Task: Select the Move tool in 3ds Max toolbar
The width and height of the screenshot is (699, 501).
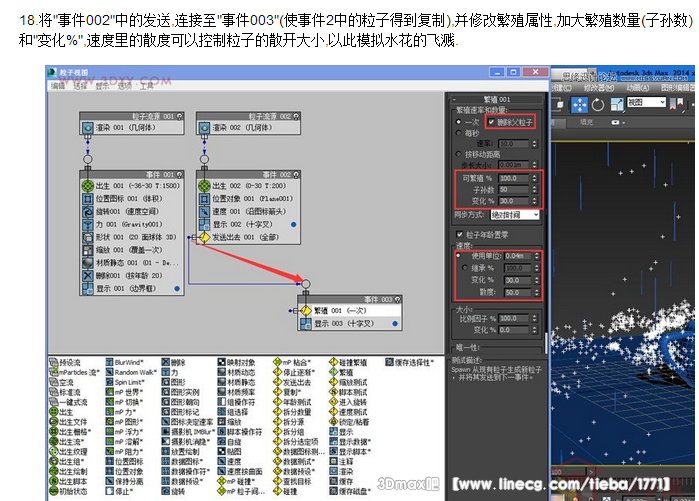Action: coord(580,105)
